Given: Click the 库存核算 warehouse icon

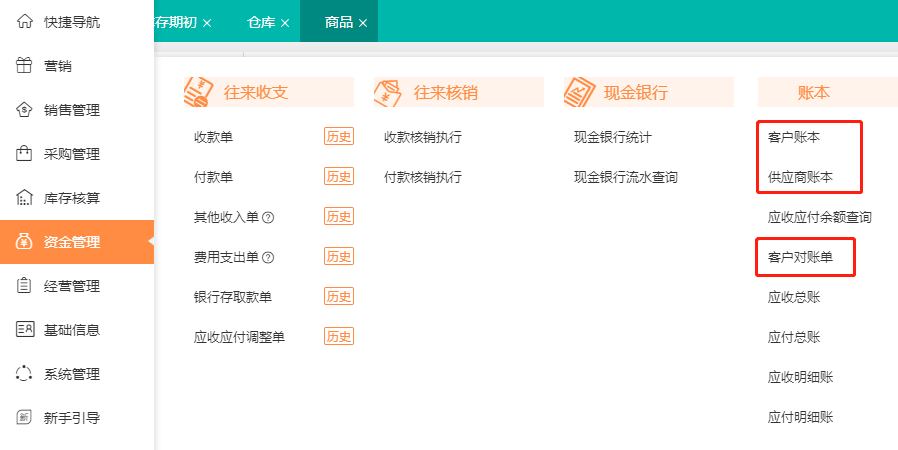Looking at the screenshot, I should (x=25, y=198).
